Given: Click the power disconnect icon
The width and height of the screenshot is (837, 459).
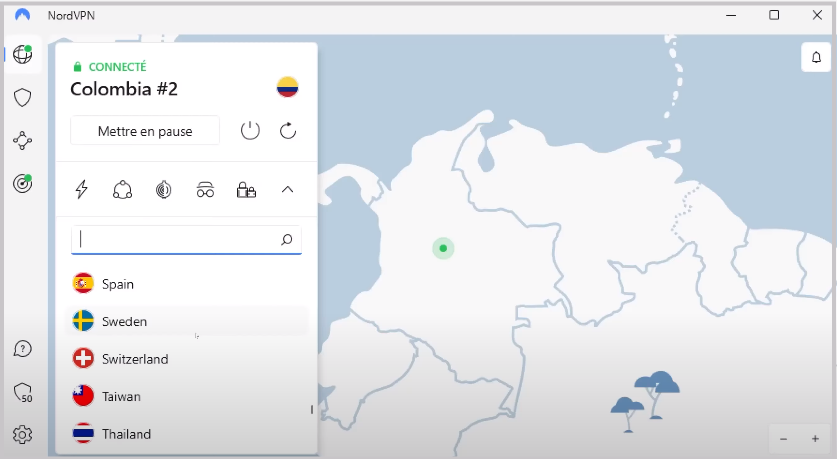Looking at the screenshot, I should point(250,131).
